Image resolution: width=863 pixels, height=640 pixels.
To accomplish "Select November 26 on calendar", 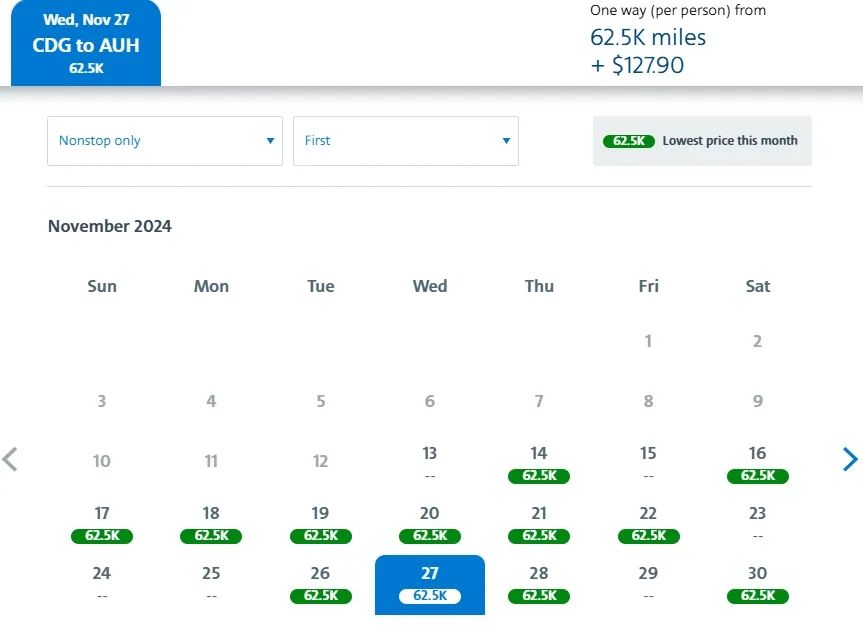I will pos(320,583).
